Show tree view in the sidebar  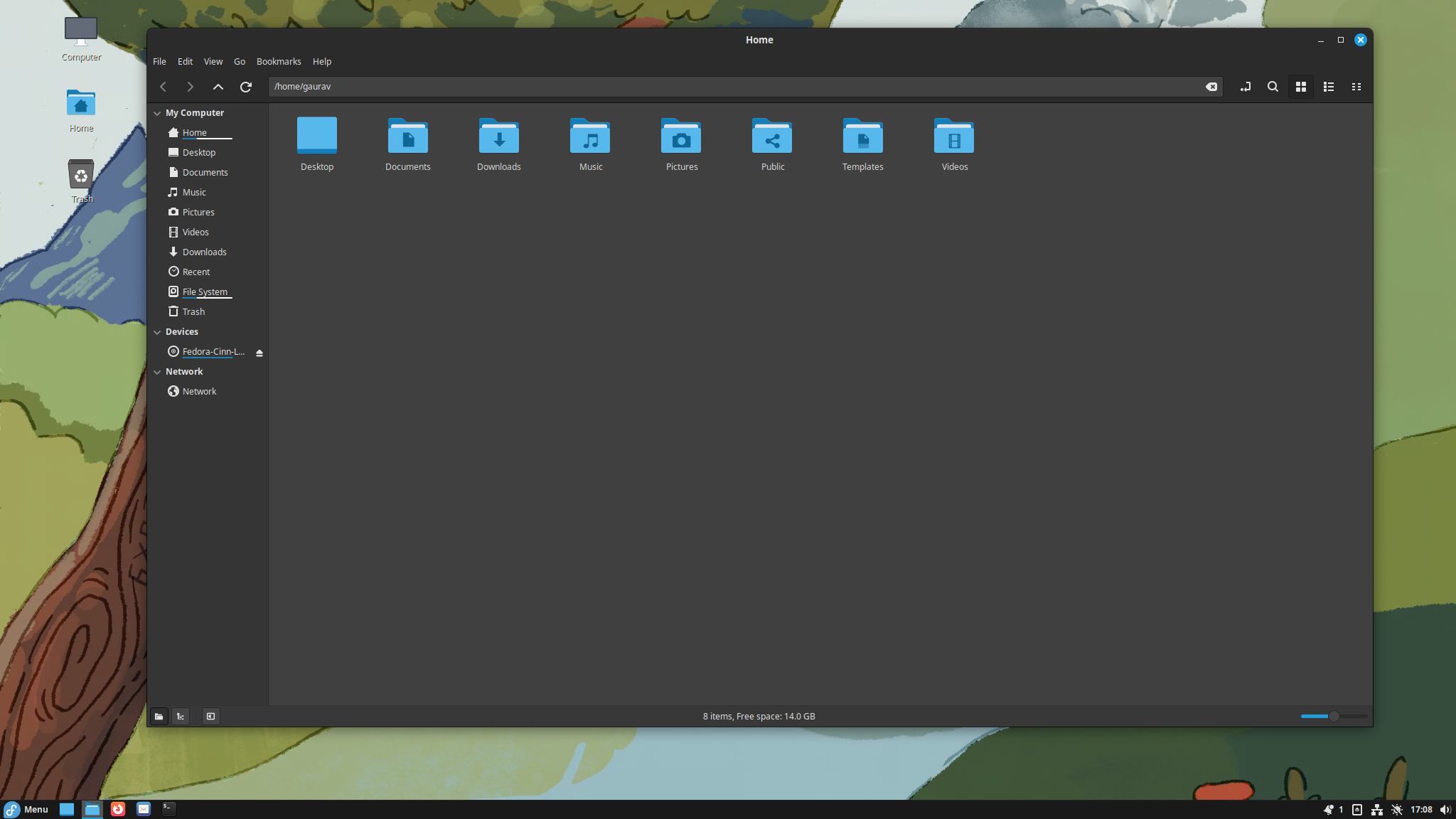coord(181,716)
